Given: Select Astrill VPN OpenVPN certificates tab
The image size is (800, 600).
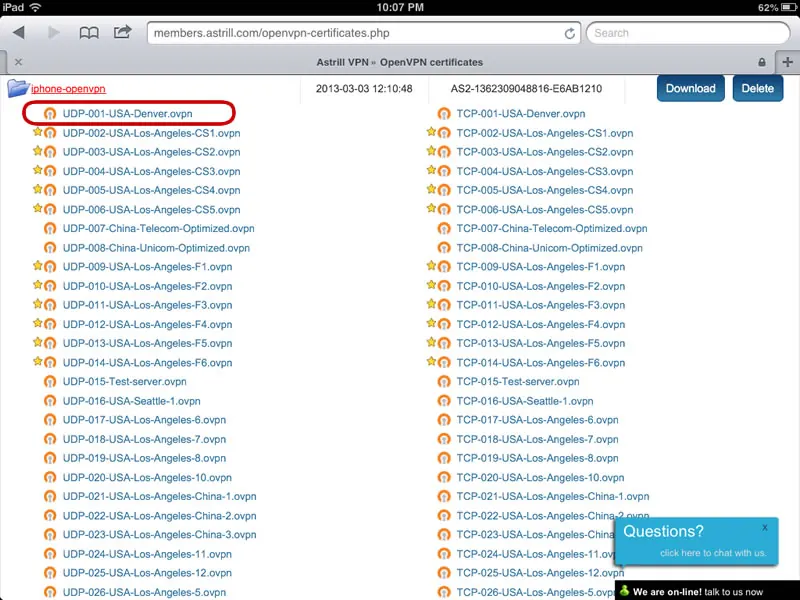Looking at the screenshot, I should (x=399, y=62).
